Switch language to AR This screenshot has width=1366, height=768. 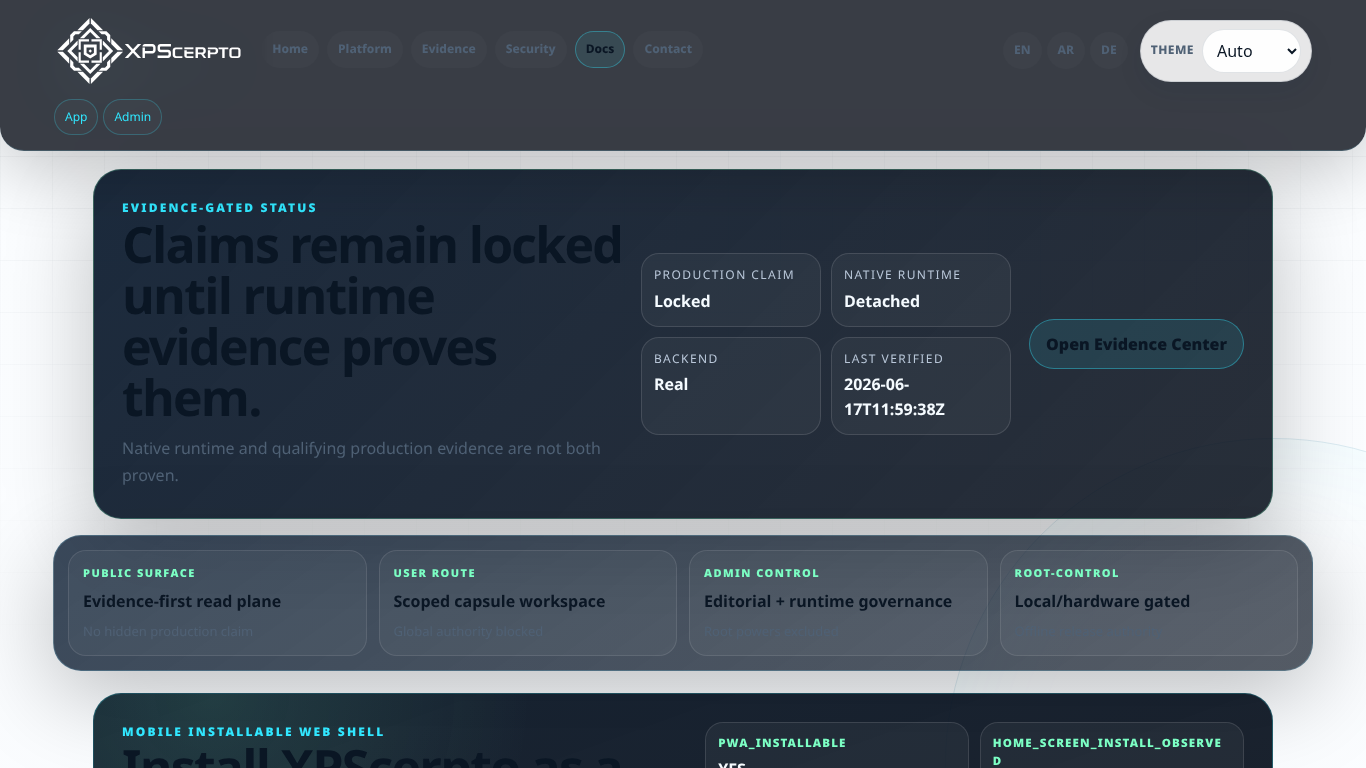point(1066,50)
